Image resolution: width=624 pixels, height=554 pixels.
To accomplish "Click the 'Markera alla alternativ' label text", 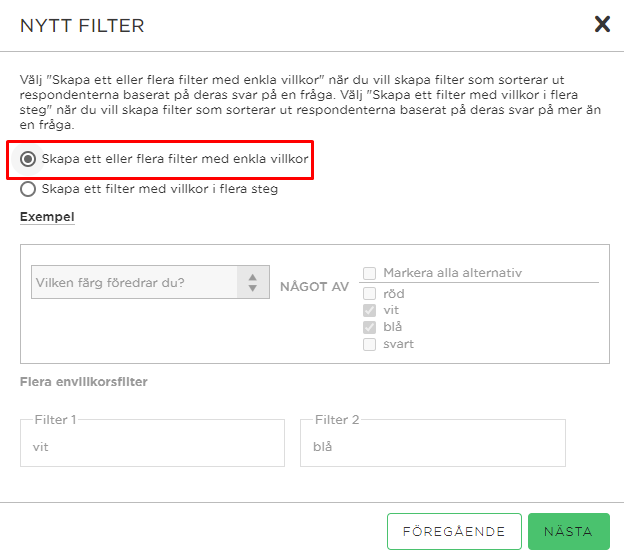I will tap(452, 273).
